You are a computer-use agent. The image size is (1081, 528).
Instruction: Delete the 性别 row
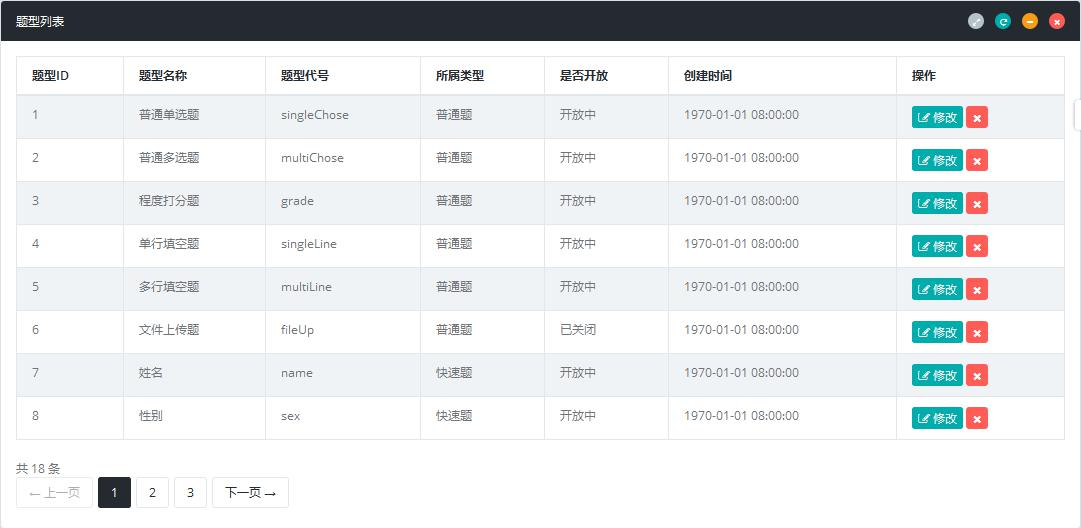coord(977,418)
